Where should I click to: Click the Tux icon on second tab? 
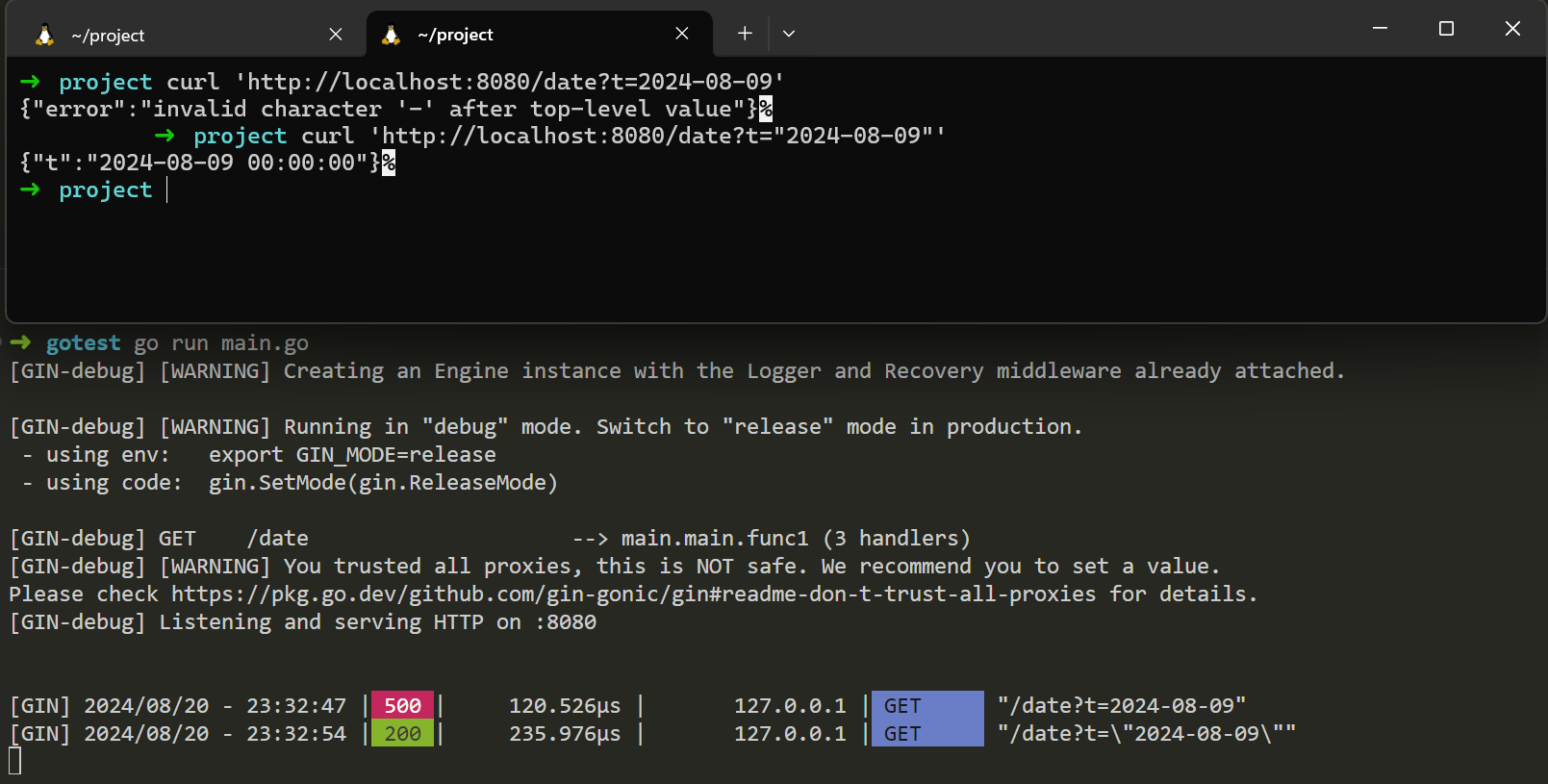coord(391,35)
